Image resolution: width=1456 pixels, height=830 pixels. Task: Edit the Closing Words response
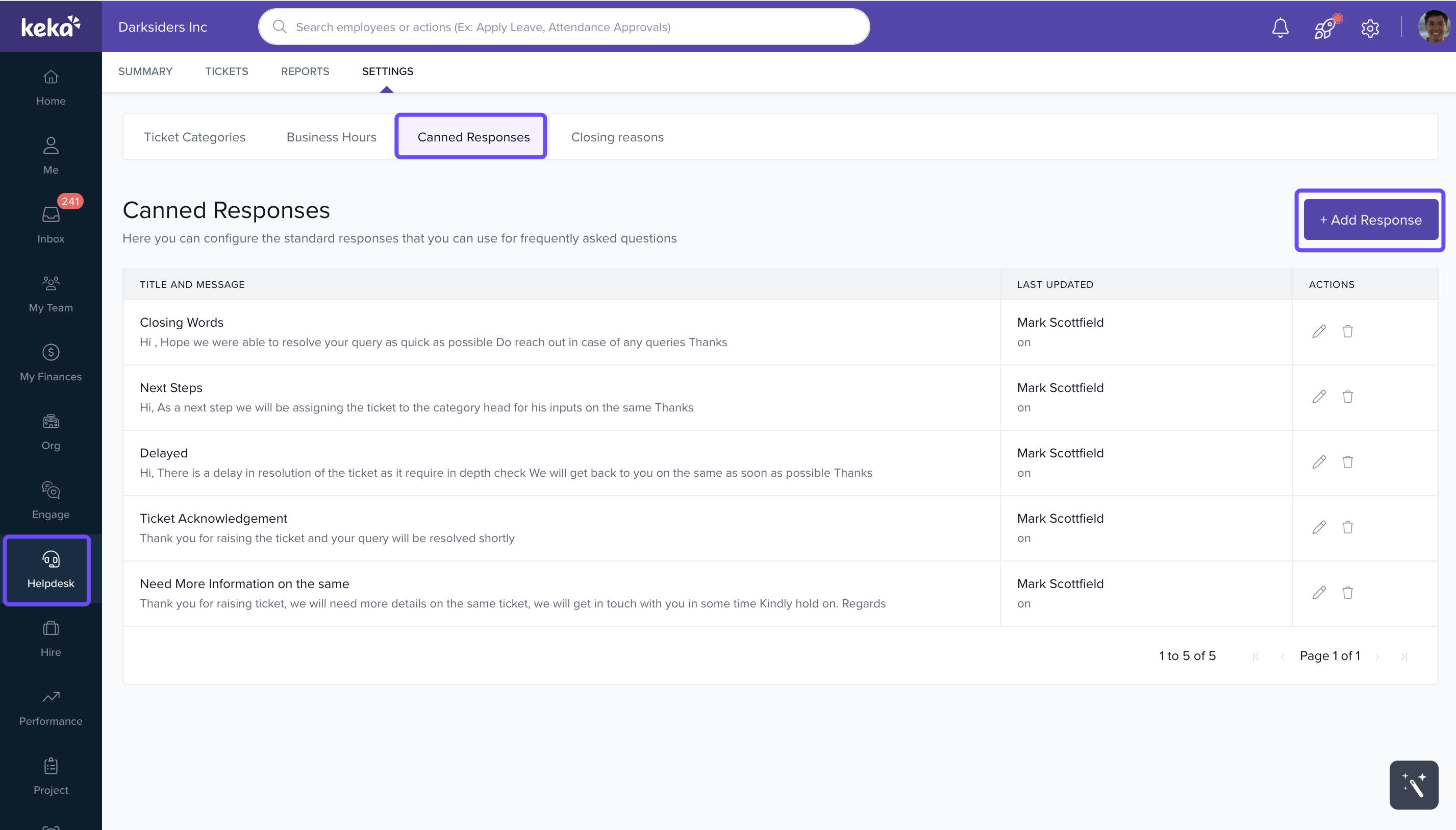(1319, 332)
